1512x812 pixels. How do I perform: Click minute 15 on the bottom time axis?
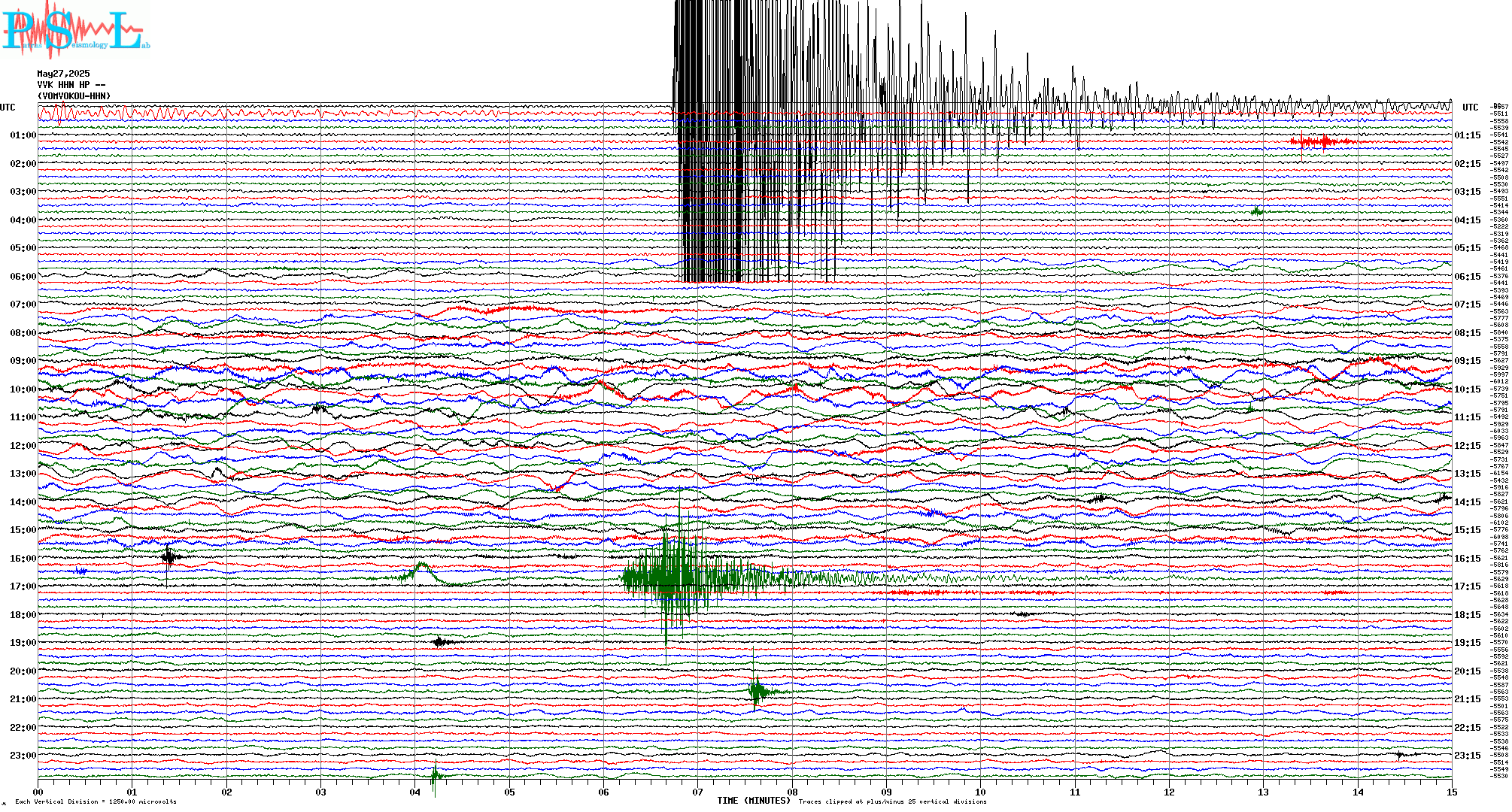click(x=1452, y=792)
